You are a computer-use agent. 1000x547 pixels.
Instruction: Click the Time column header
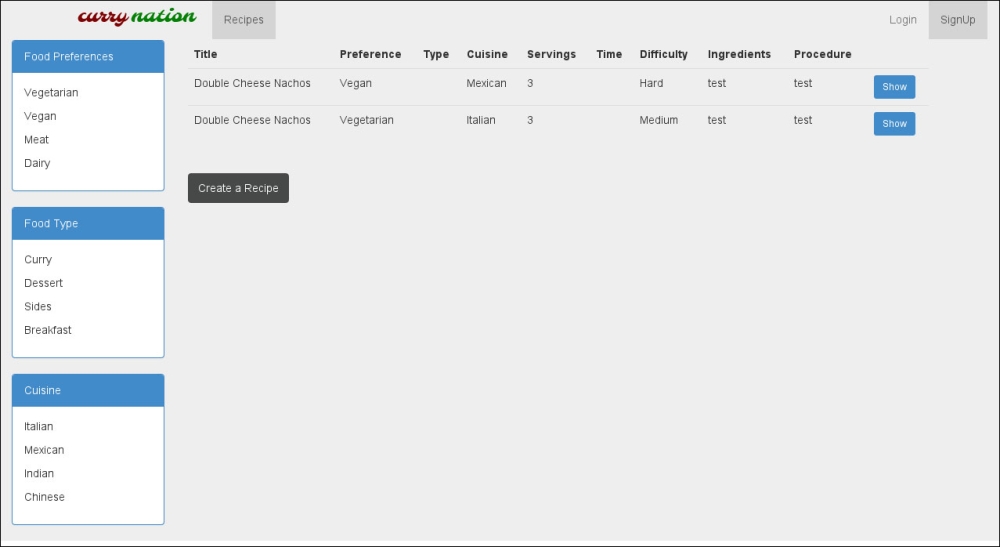[609, 54]
